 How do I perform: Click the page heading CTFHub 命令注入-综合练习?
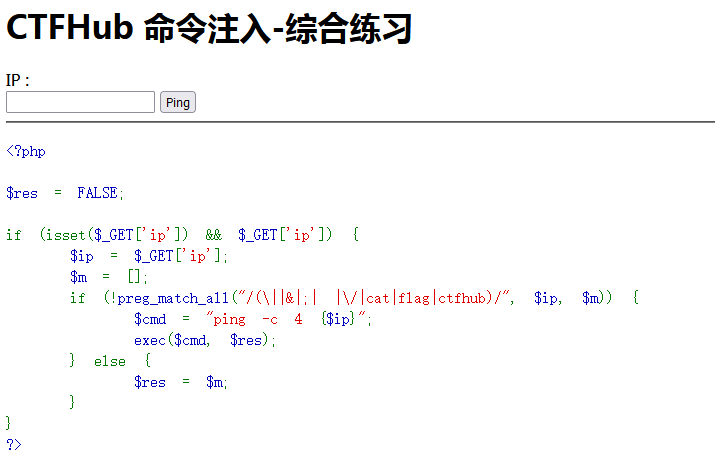pos(209,28)
